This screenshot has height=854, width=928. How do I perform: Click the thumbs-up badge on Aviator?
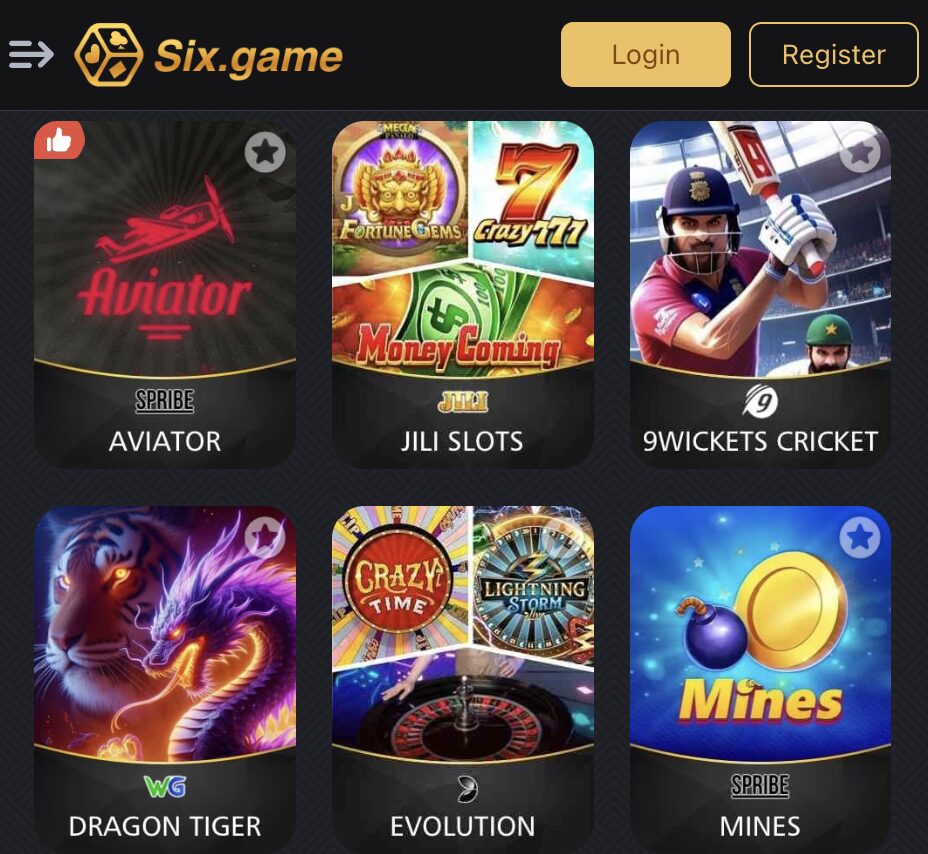click(59, 140)
